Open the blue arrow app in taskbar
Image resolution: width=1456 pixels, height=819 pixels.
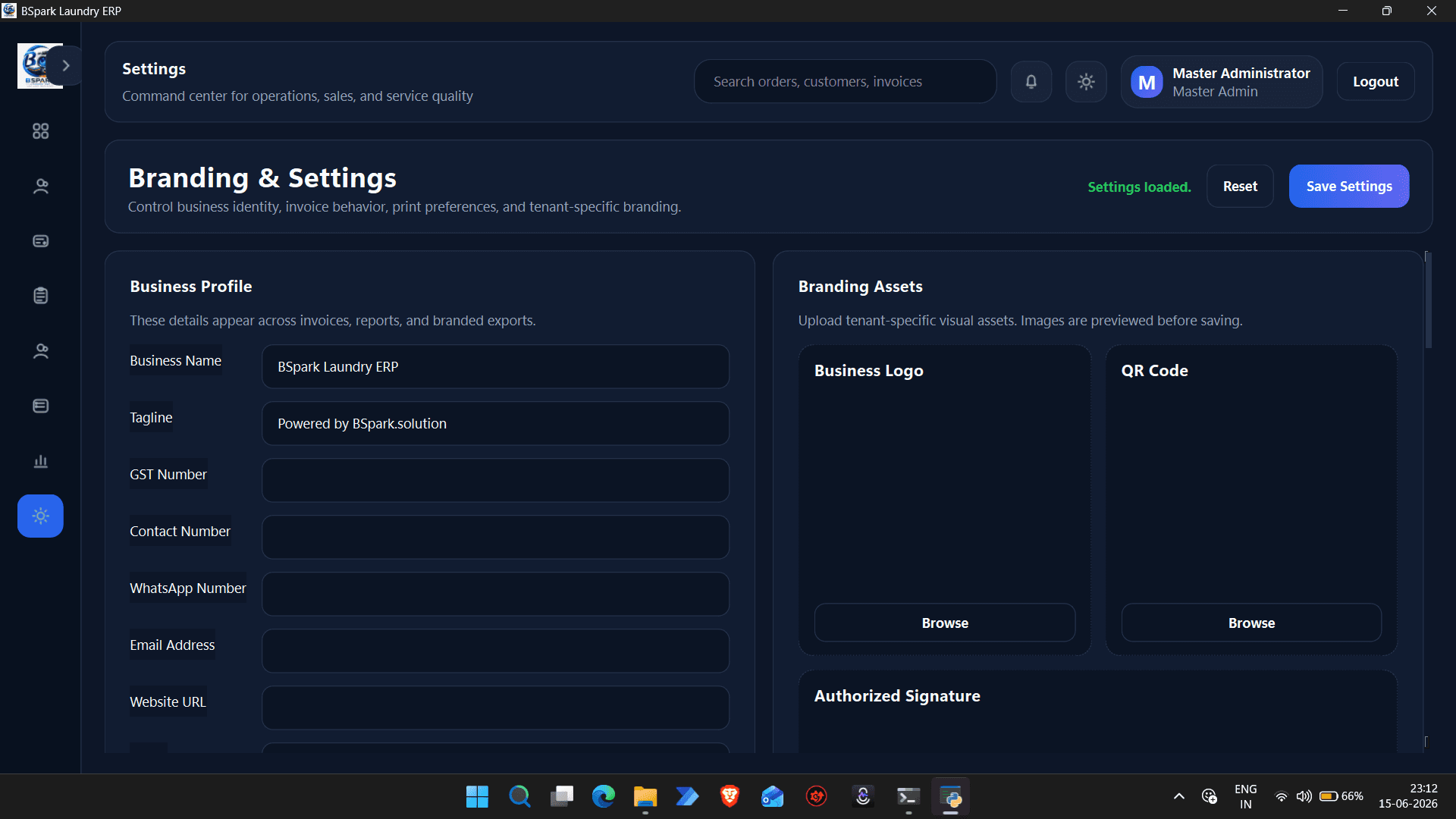coord(688,797)
